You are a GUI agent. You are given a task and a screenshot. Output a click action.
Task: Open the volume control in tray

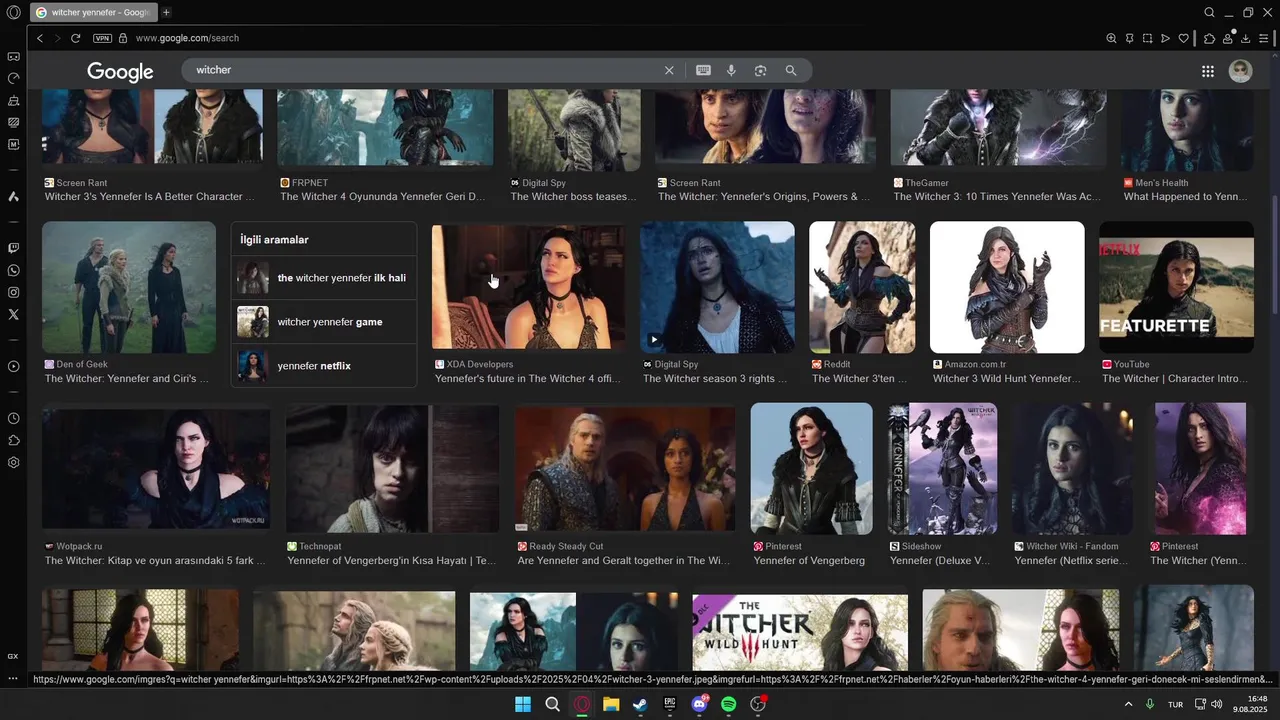tap(1216, 704)
